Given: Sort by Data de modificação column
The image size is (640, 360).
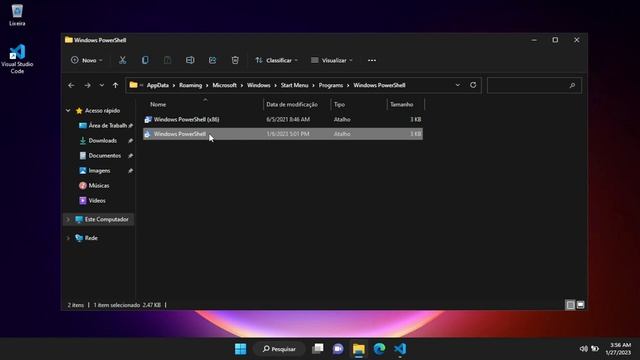Looking at the screenshot, I should coord(292,104).
